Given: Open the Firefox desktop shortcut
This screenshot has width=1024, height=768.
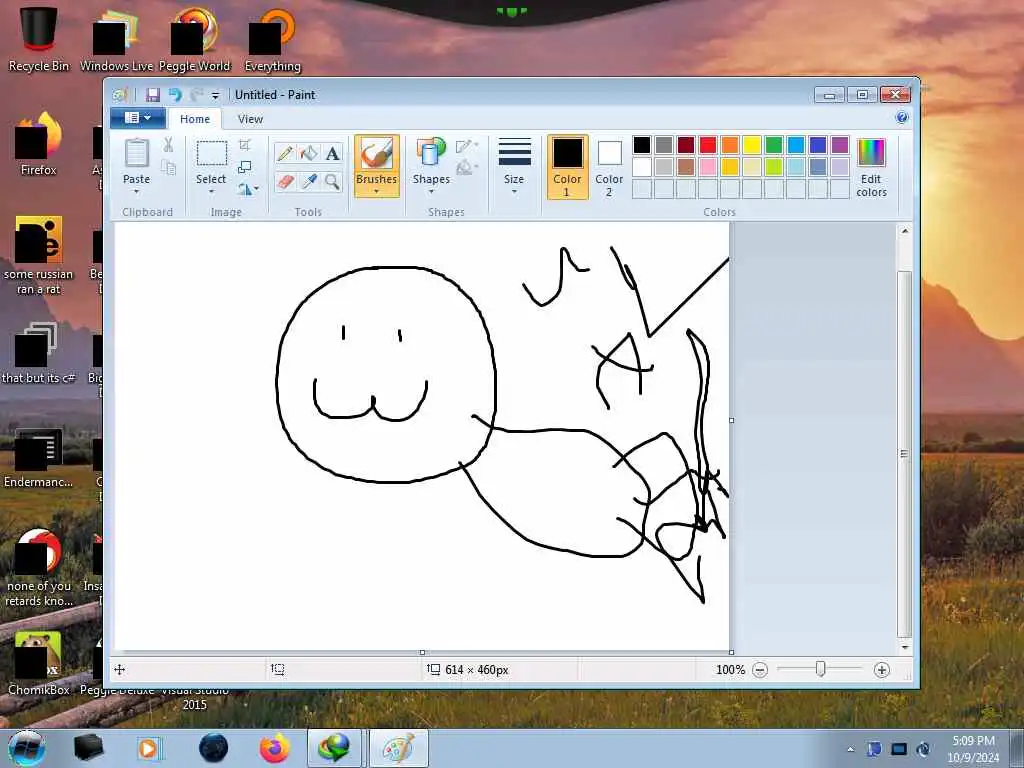Looking at the screenshot, I should point(39,144).
